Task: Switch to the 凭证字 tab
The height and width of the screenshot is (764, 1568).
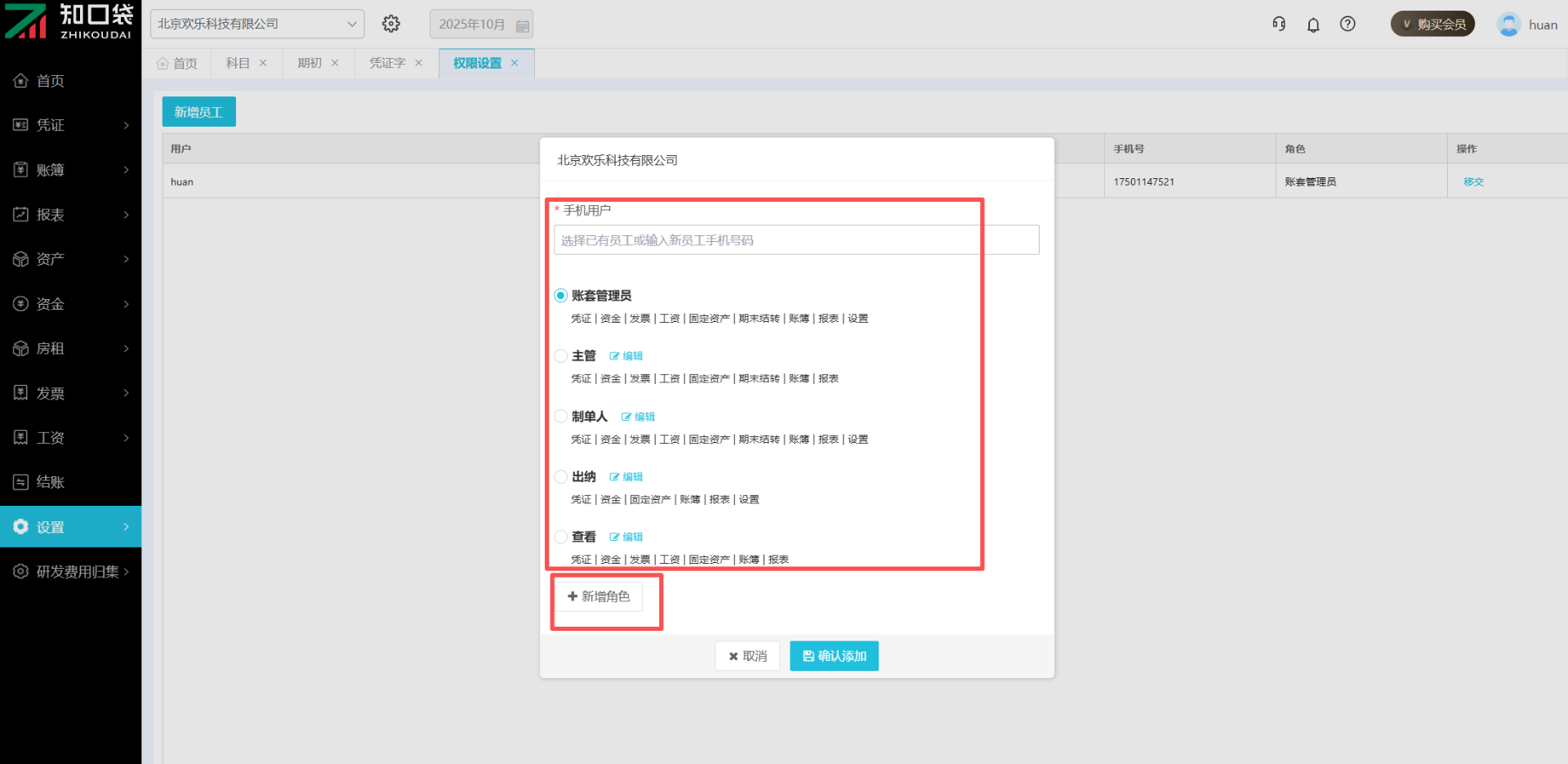Action: (387, 63)
